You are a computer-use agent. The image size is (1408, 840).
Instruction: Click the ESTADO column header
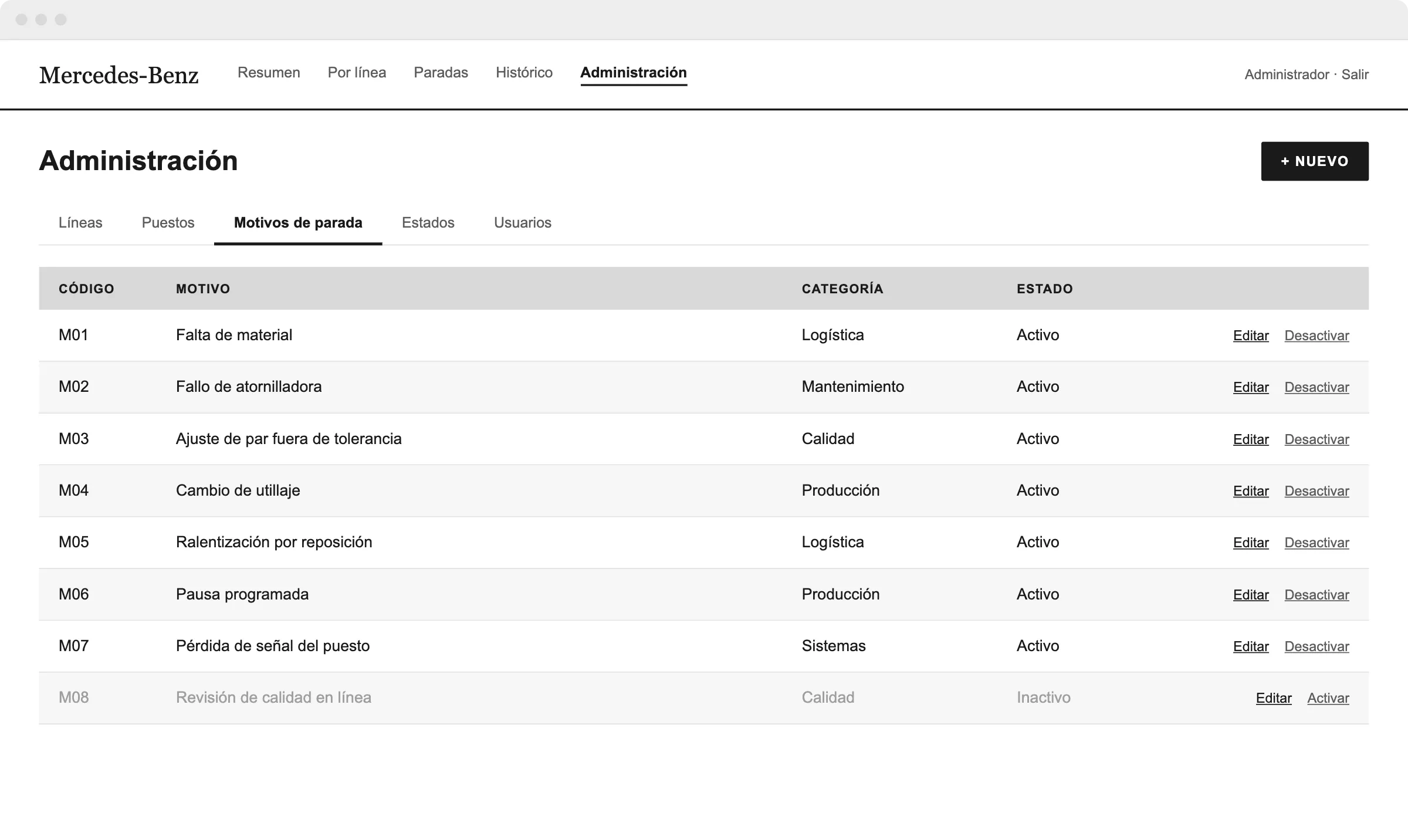pyautogui.click(x=1045, y=289)
